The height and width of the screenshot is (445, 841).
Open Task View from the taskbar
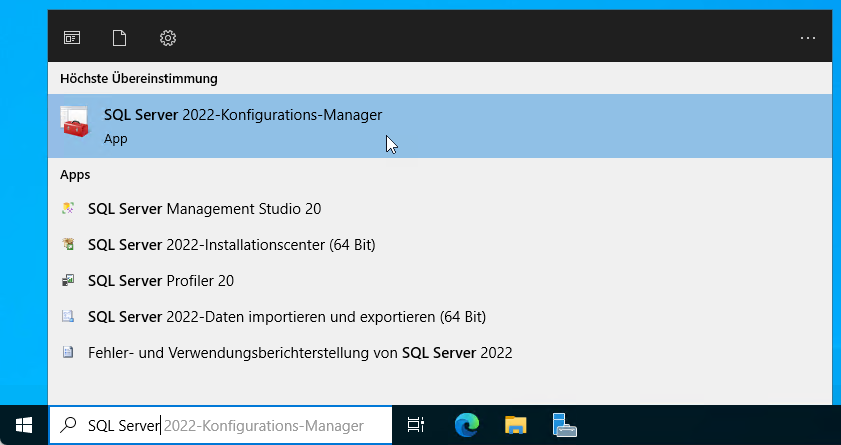click(416, 425)
